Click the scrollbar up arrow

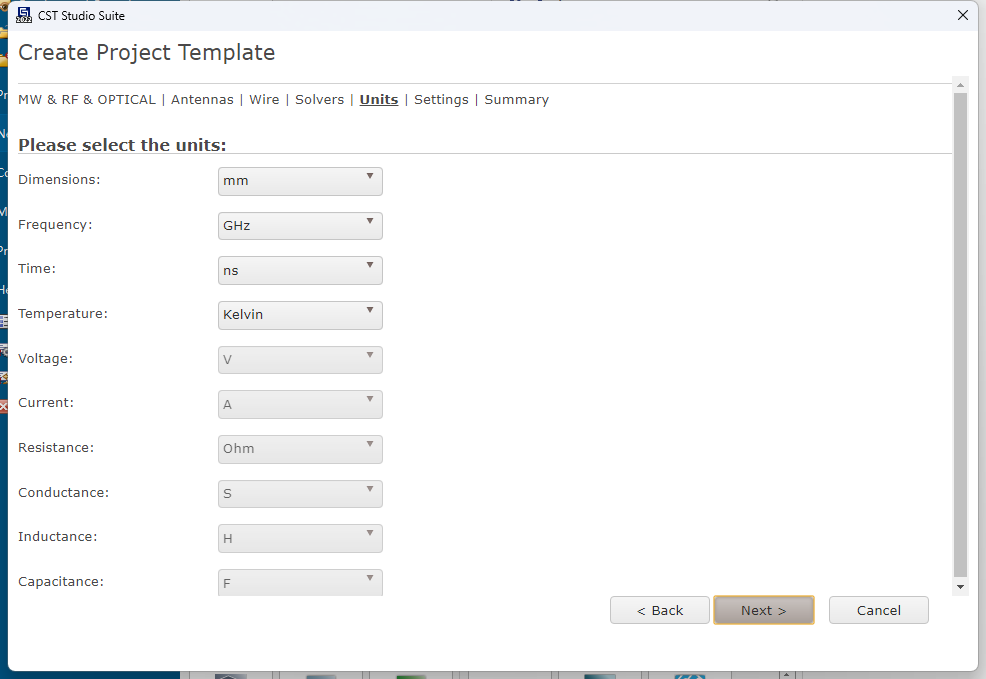pyautogui.click(x=960, y=85)
